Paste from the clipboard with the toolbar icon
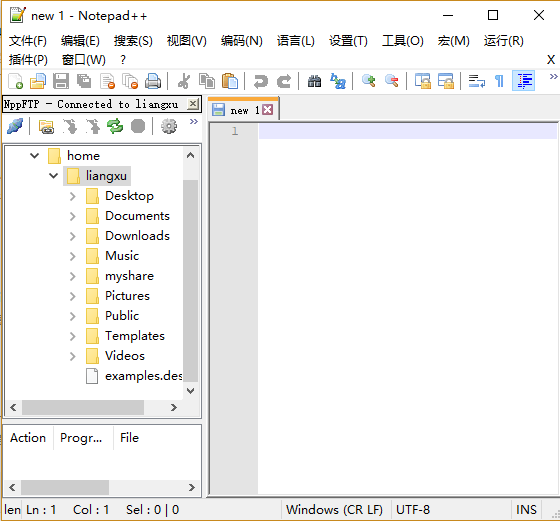 coord(230,81)
